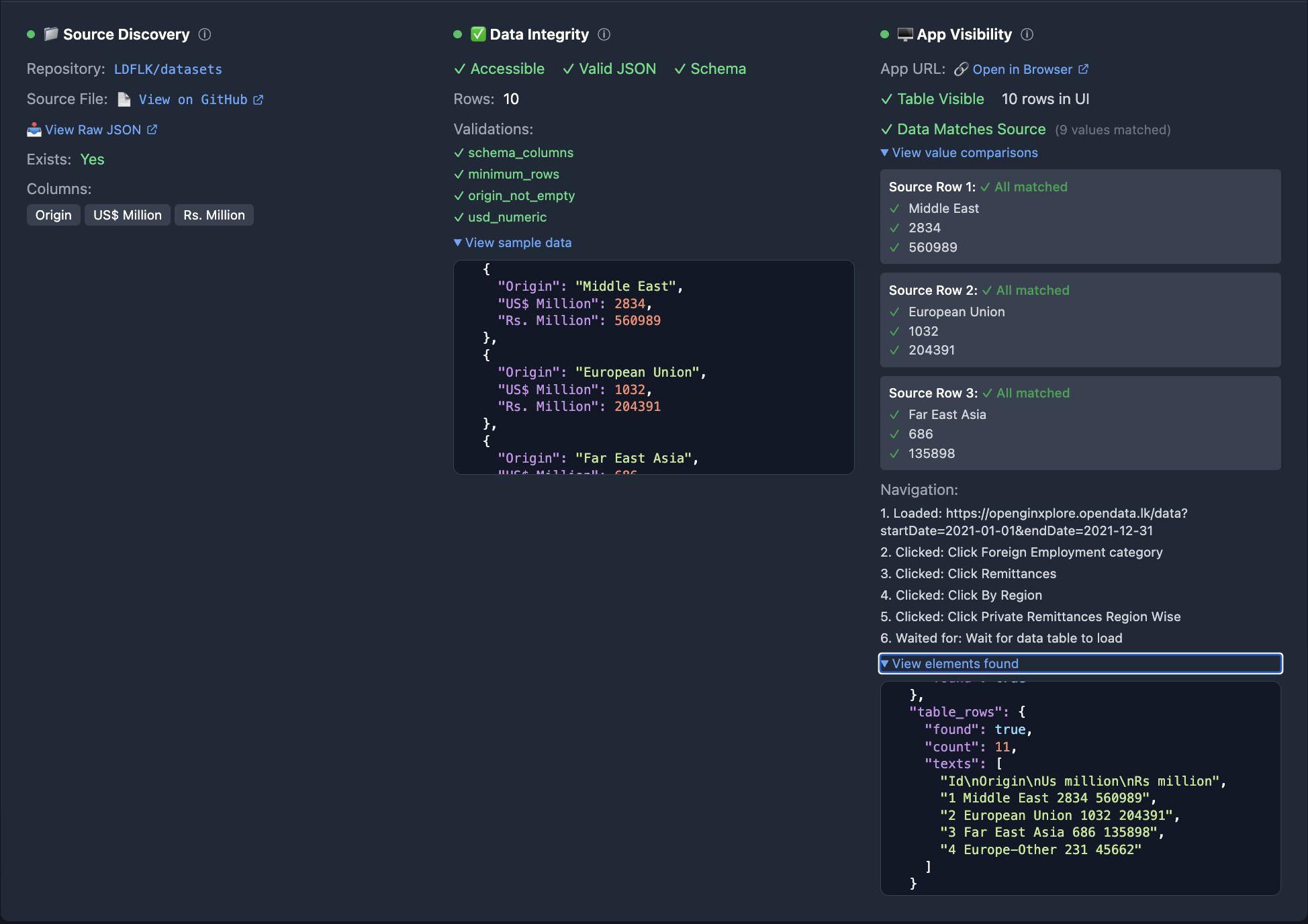
Task: Click the Accessible checkmark indicator
Action: coord(460,68)
